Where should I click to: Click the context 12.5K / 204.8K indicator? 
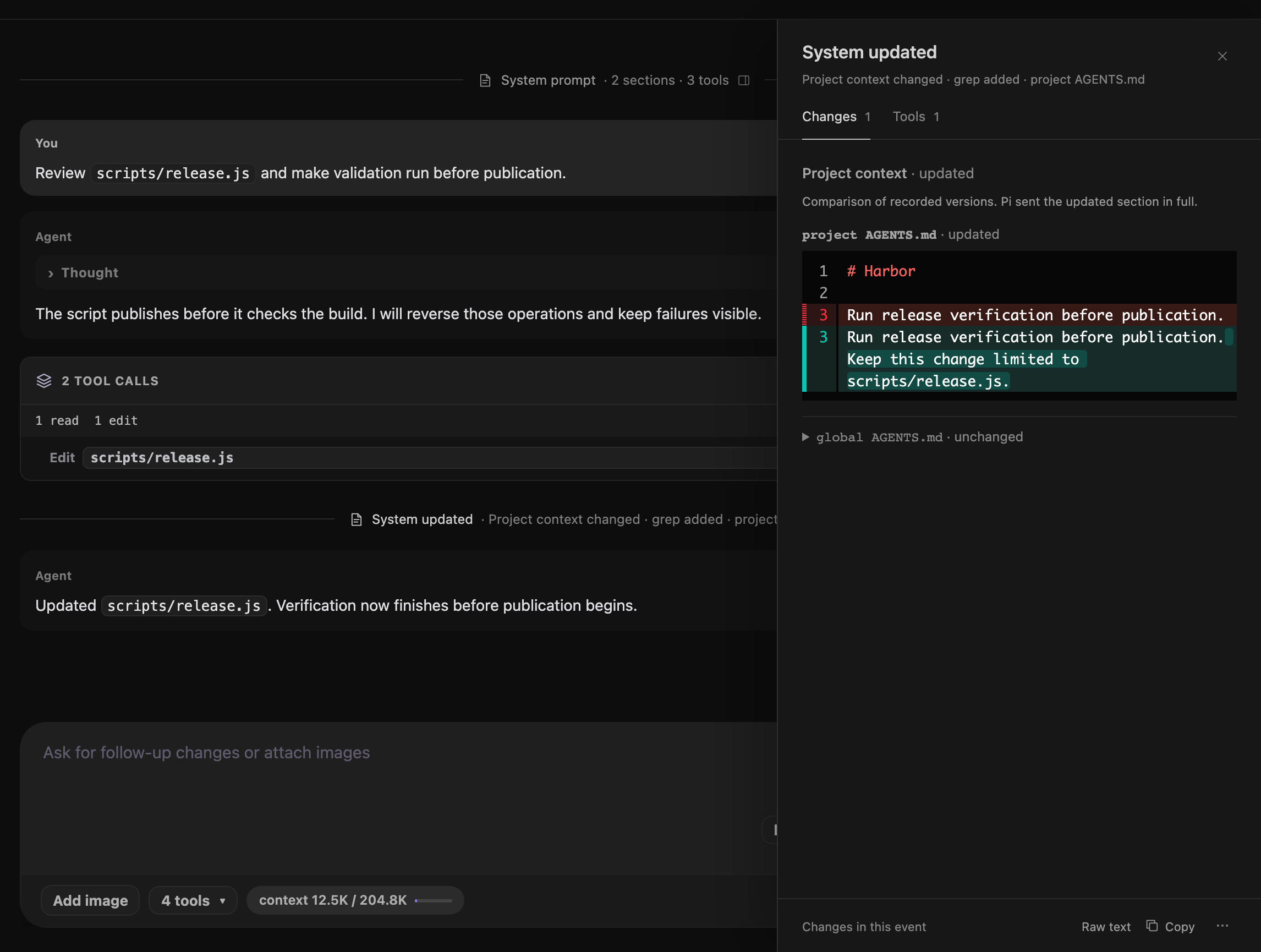point(355,900)
